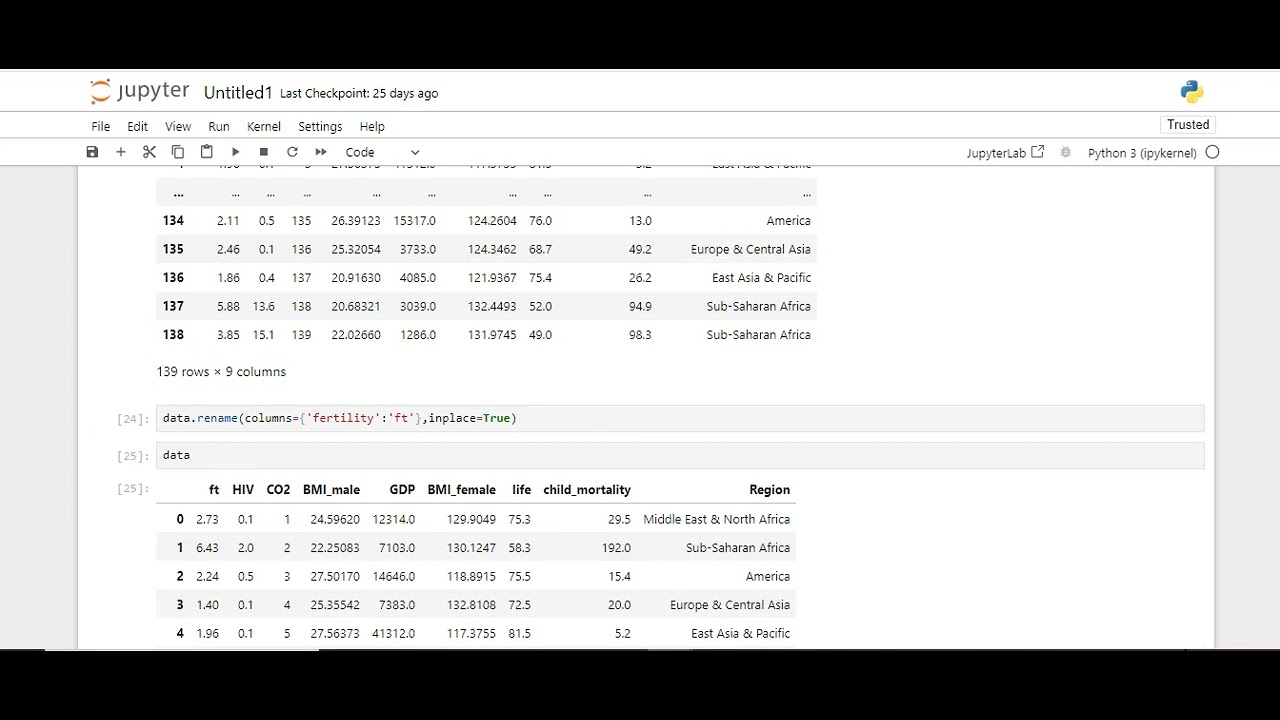Open the View menu
Image resolution: width=1280 pixels, height=720 pixels.
click(178, 127)
